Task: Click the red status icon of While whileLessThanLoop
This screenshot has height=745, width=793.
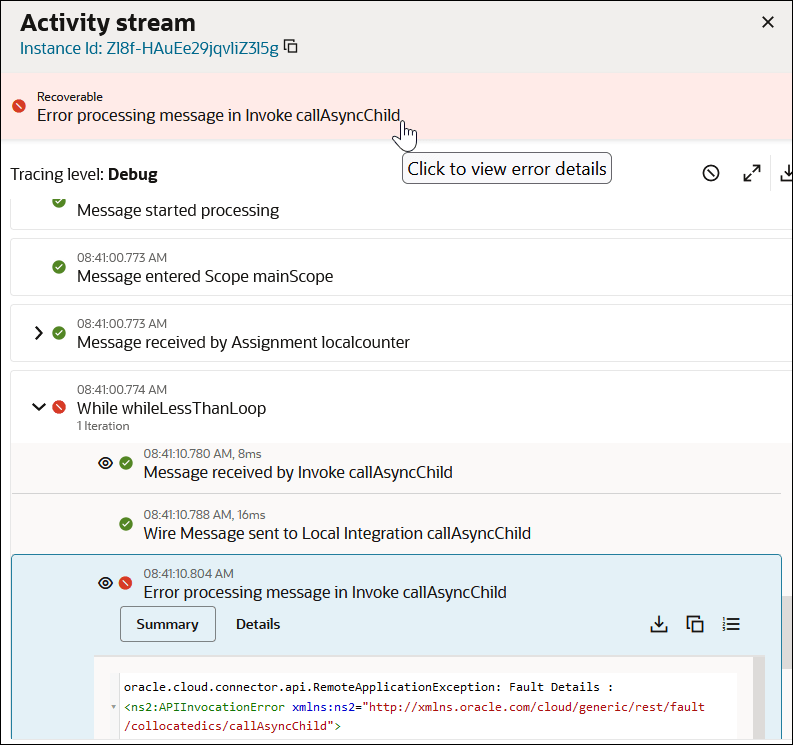Action: point(59,407)
